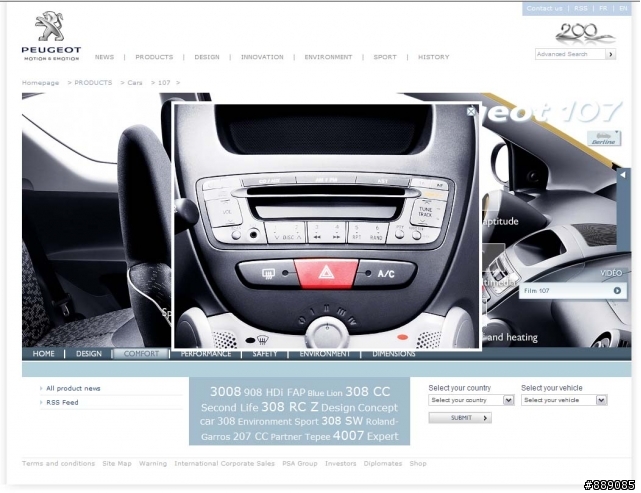Click 4007 tag
This screenshot has height=493, width=641.
(x=348, y=436)
